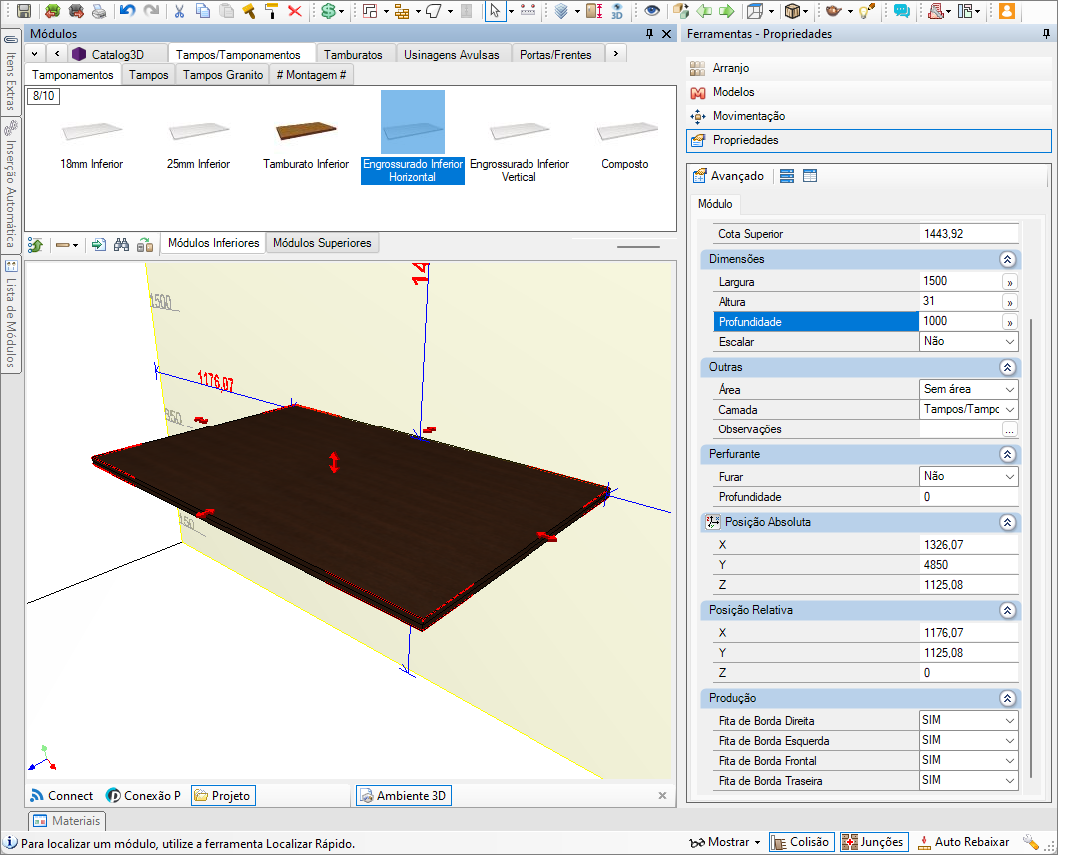Switch to the categorized properties view icon
Screen dimensions: 1066x863
click(787, 176)
